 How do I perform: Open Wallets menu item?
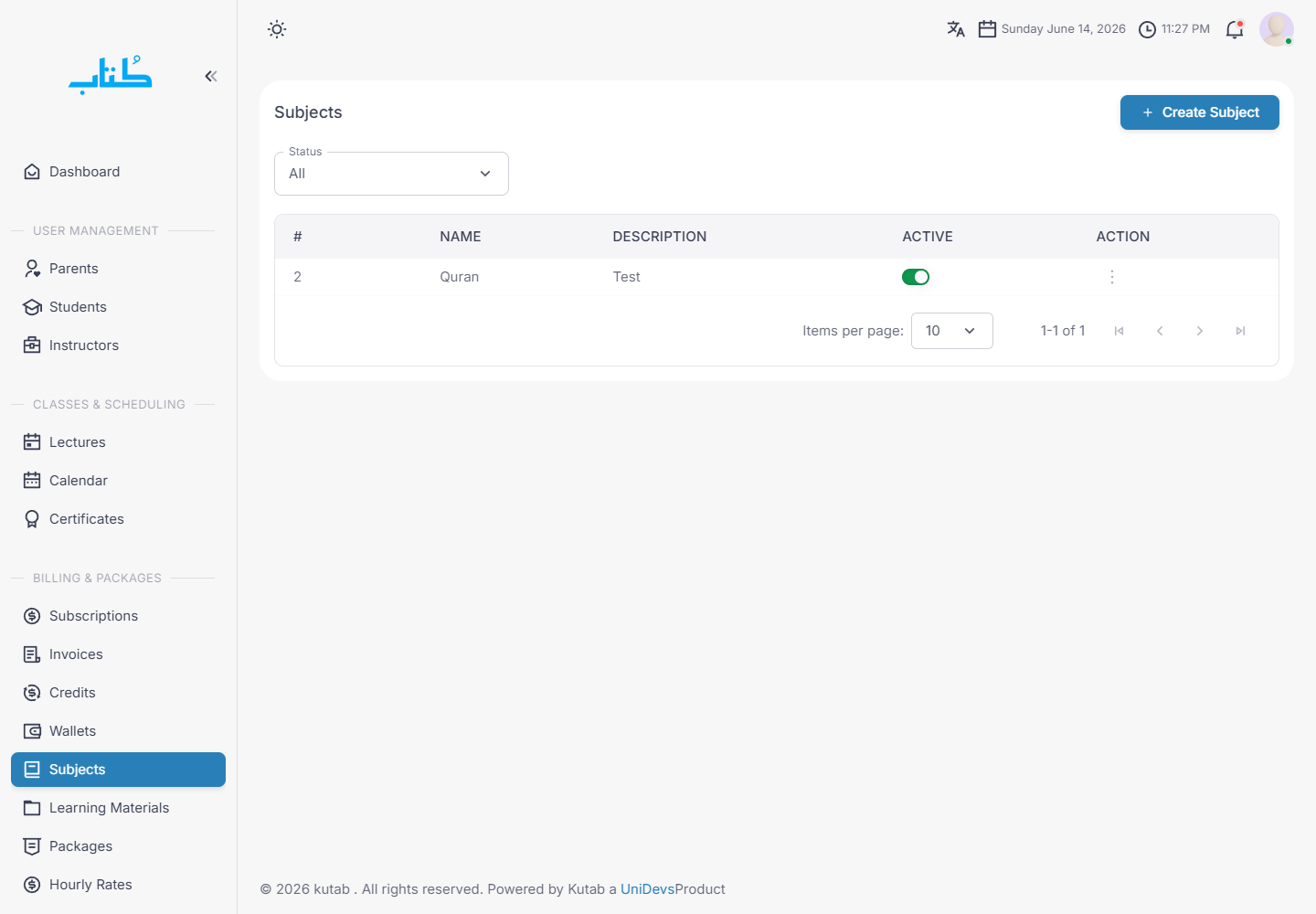(118, 731)
